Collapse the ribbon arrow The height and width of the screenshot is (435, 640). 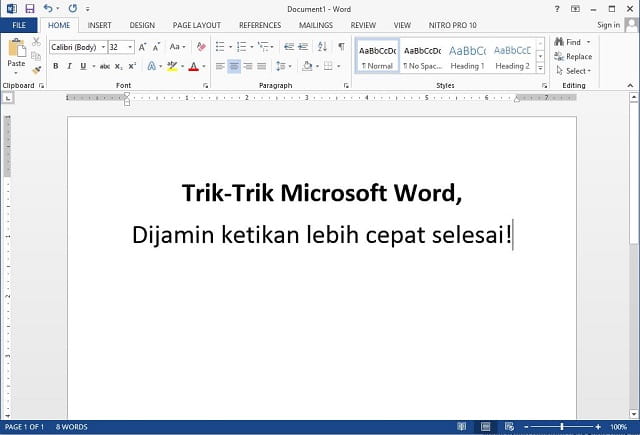coord(630,85)
